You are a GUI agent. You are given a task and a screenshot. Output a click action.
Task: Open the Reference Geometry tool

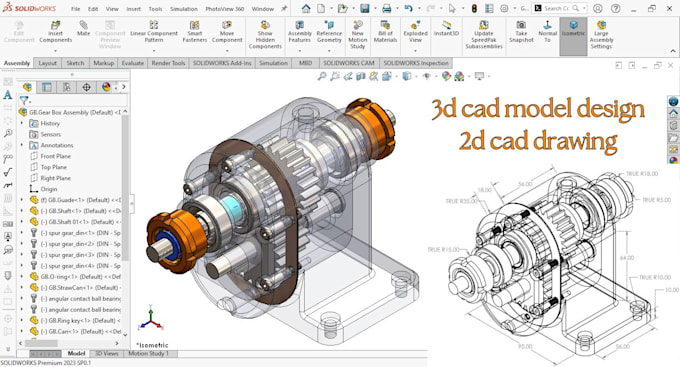tap(329, 32)
